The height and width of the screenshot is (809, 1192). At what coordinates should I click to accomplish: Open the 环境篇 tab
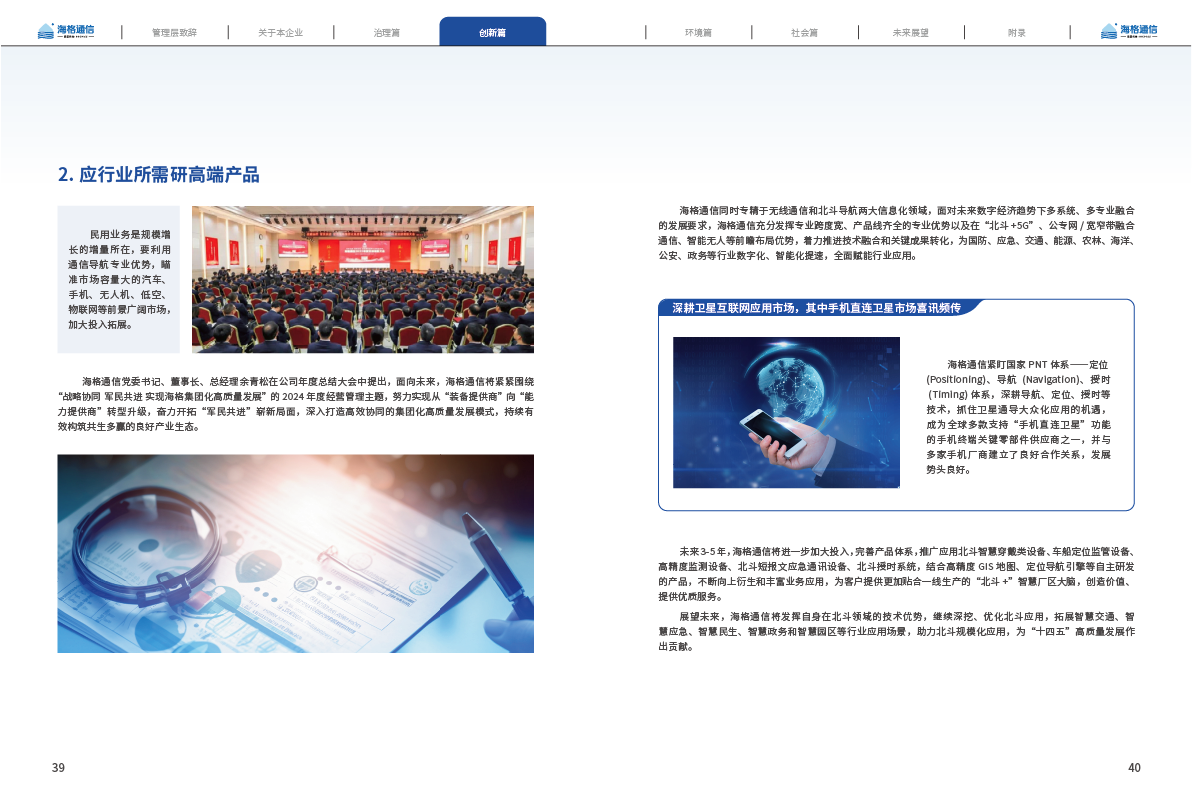tap(698, 33)
